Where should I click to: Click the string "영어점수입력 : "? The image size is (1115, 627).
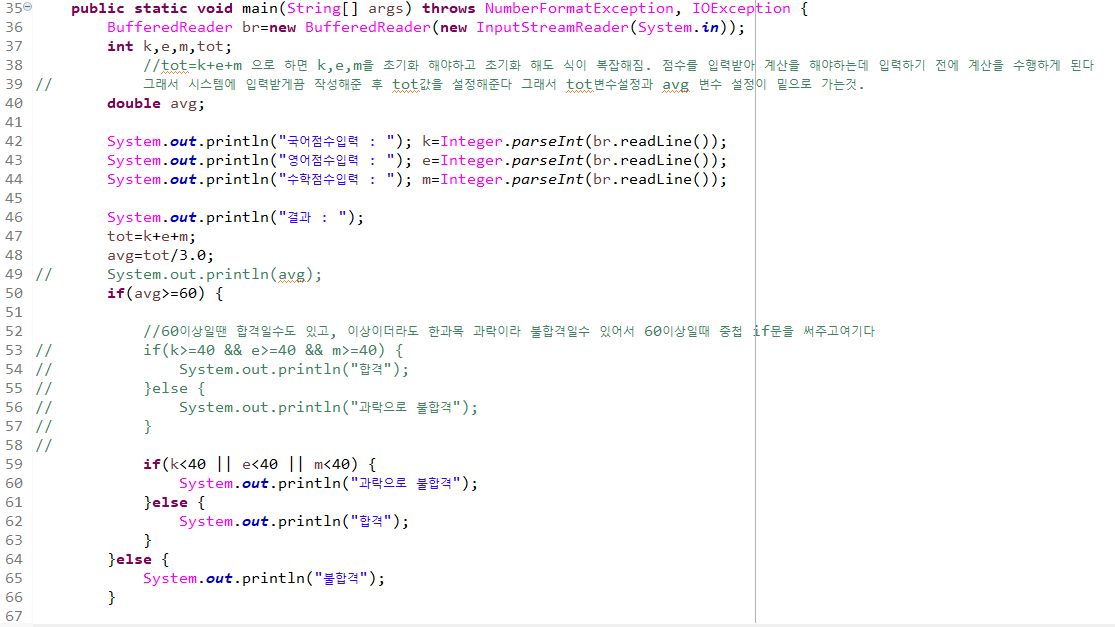pyautogui.click(x=336, y=161)
